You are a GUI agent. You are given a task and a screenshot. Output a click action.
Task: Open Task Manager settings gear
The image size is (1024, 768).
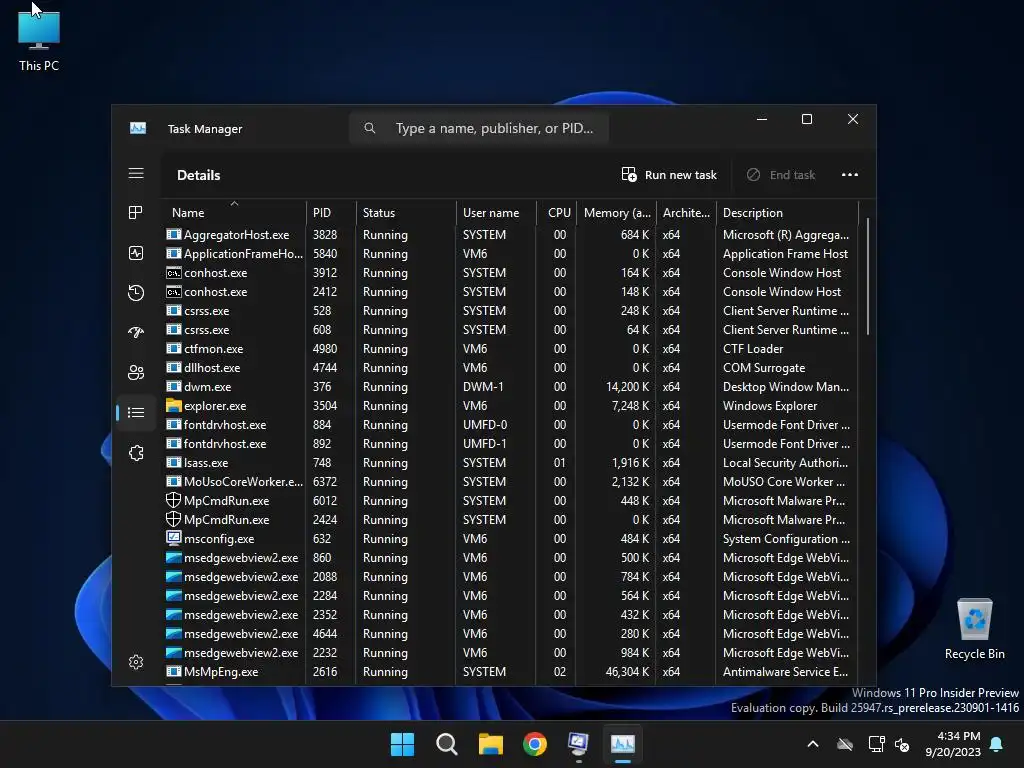point(136,662)
